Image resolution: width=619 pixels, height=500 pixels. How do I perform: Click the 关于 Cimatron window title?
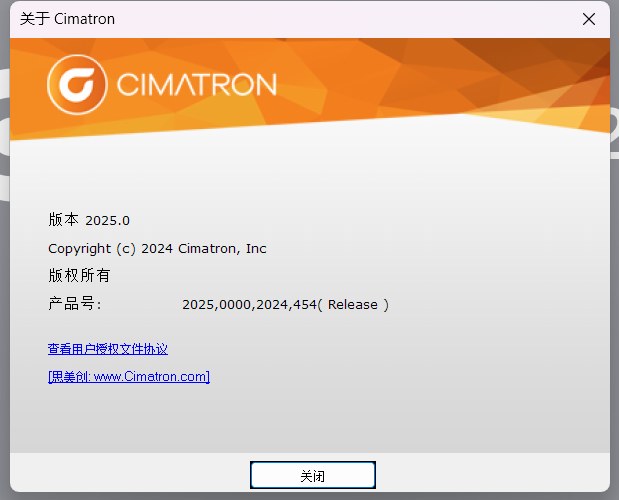(x=68, y=19)
